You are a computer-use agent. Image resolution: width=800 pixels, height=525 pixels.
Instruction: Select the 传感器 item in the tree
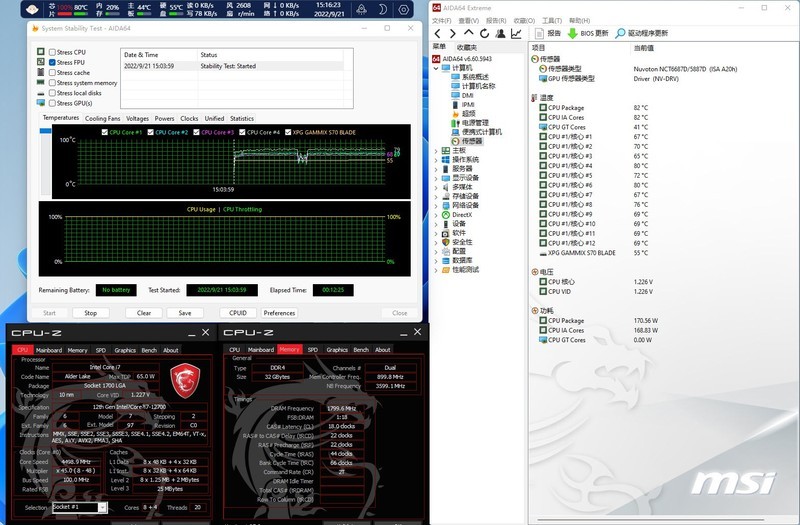click(x=471, y=141)
